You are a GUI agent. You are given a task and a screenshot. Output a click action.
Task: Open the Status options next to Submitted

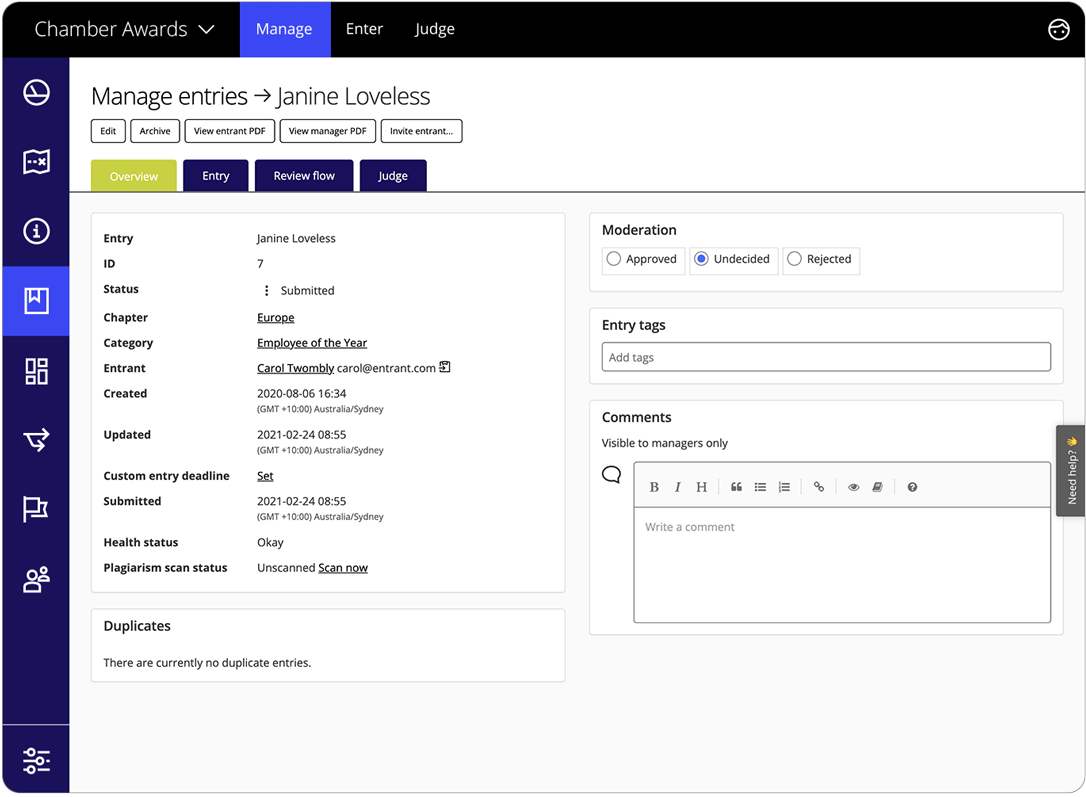[x=265, y=289]
